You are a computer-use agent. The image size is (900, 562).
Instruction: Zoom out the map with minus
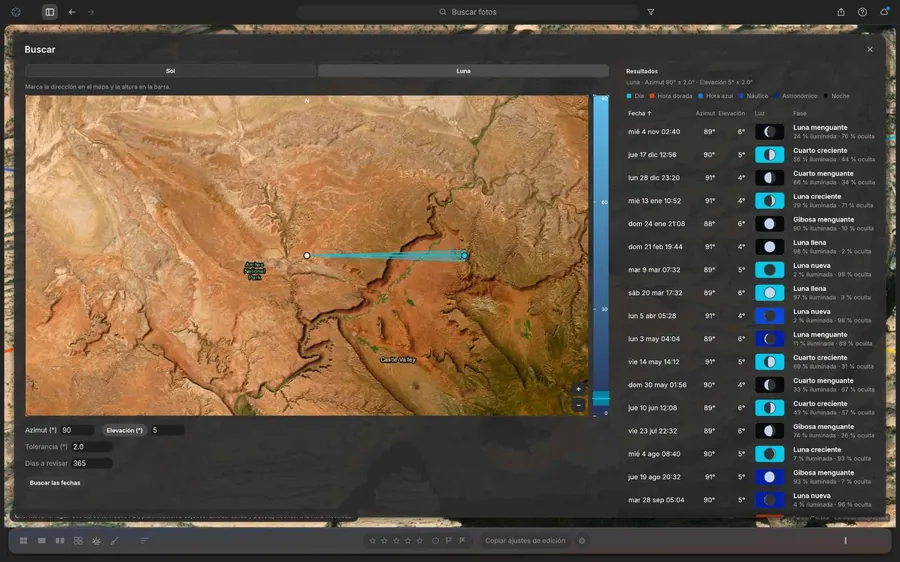(578, 405)
